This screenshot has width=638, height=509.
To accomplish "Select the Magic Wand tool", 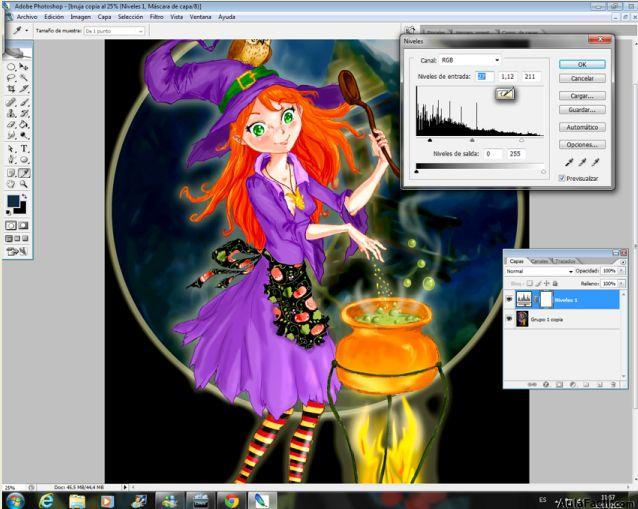I will click(x=24, y=77).
